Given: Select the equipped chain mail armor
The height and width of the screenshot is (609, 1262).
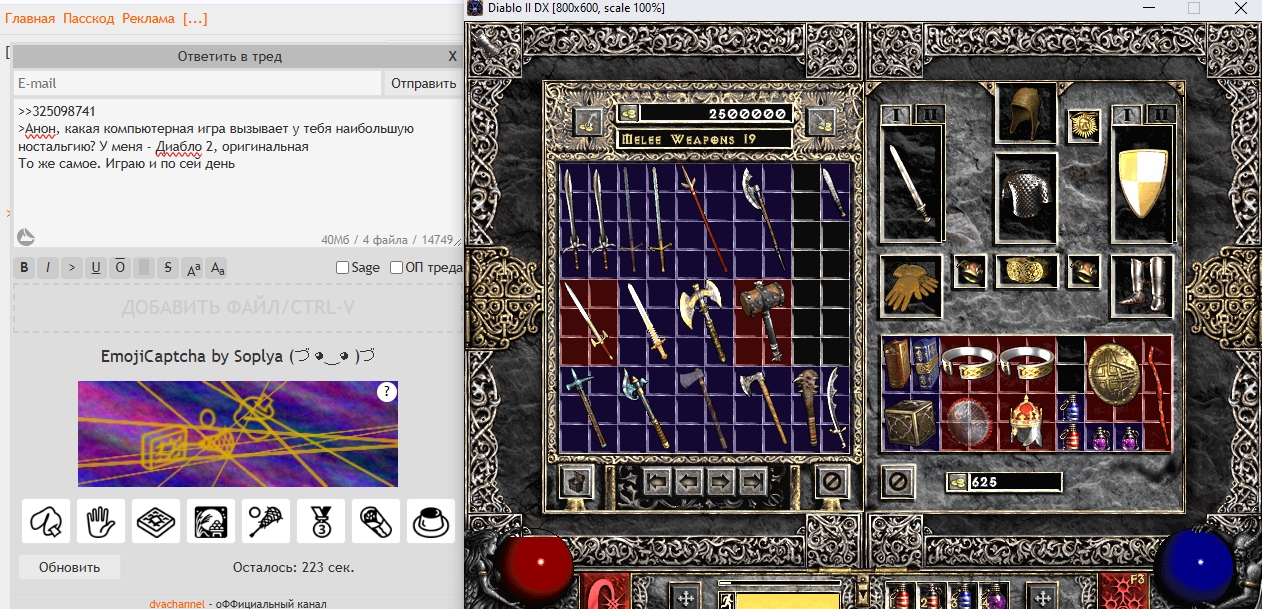Looking at the screenshot, I should (1026, 198).
